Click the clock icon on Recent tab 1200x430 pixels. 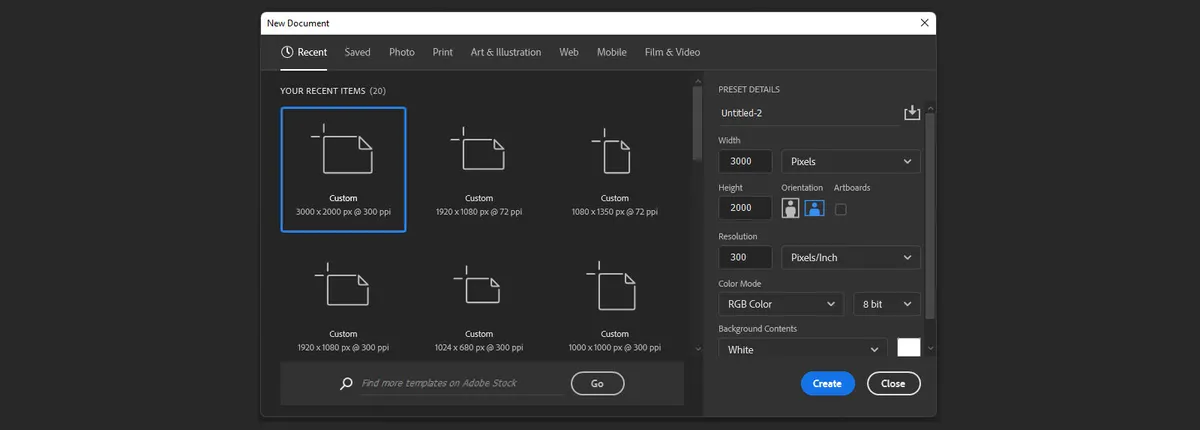click(x=287, y=52)
